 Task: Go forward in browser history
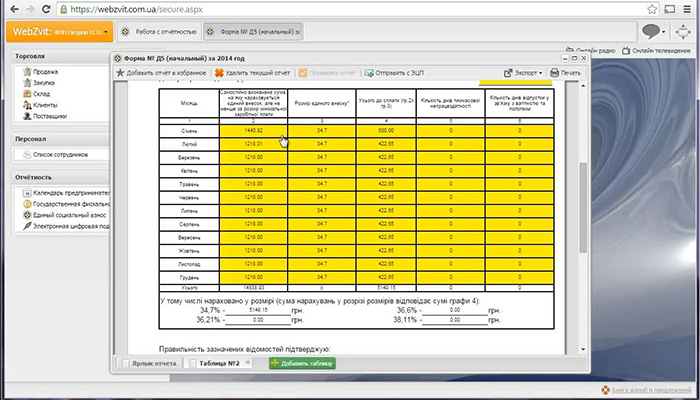pyautogui.click(x=30, y=9)
